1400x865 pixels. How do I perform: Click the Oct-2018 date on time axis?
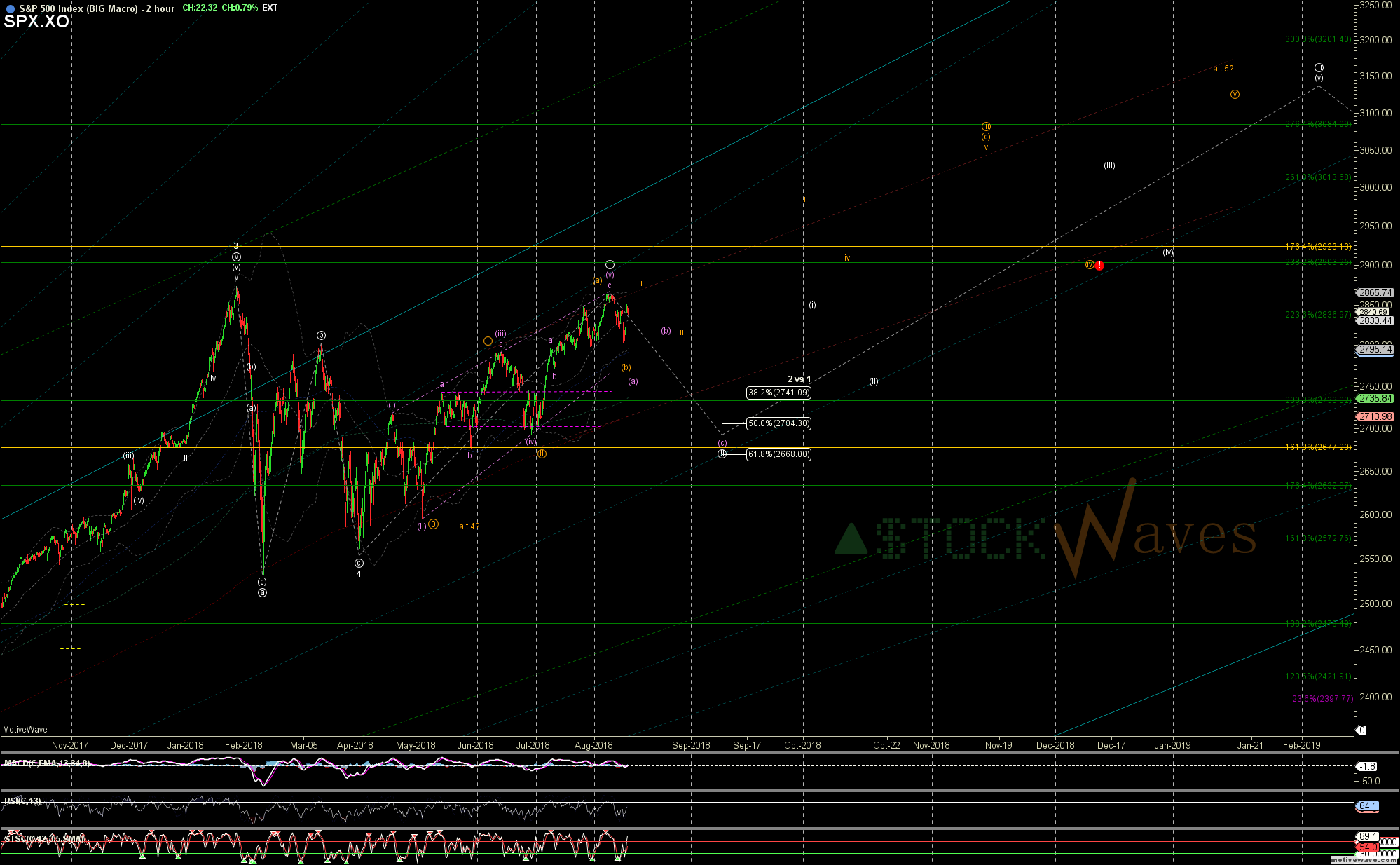point(802,745)
